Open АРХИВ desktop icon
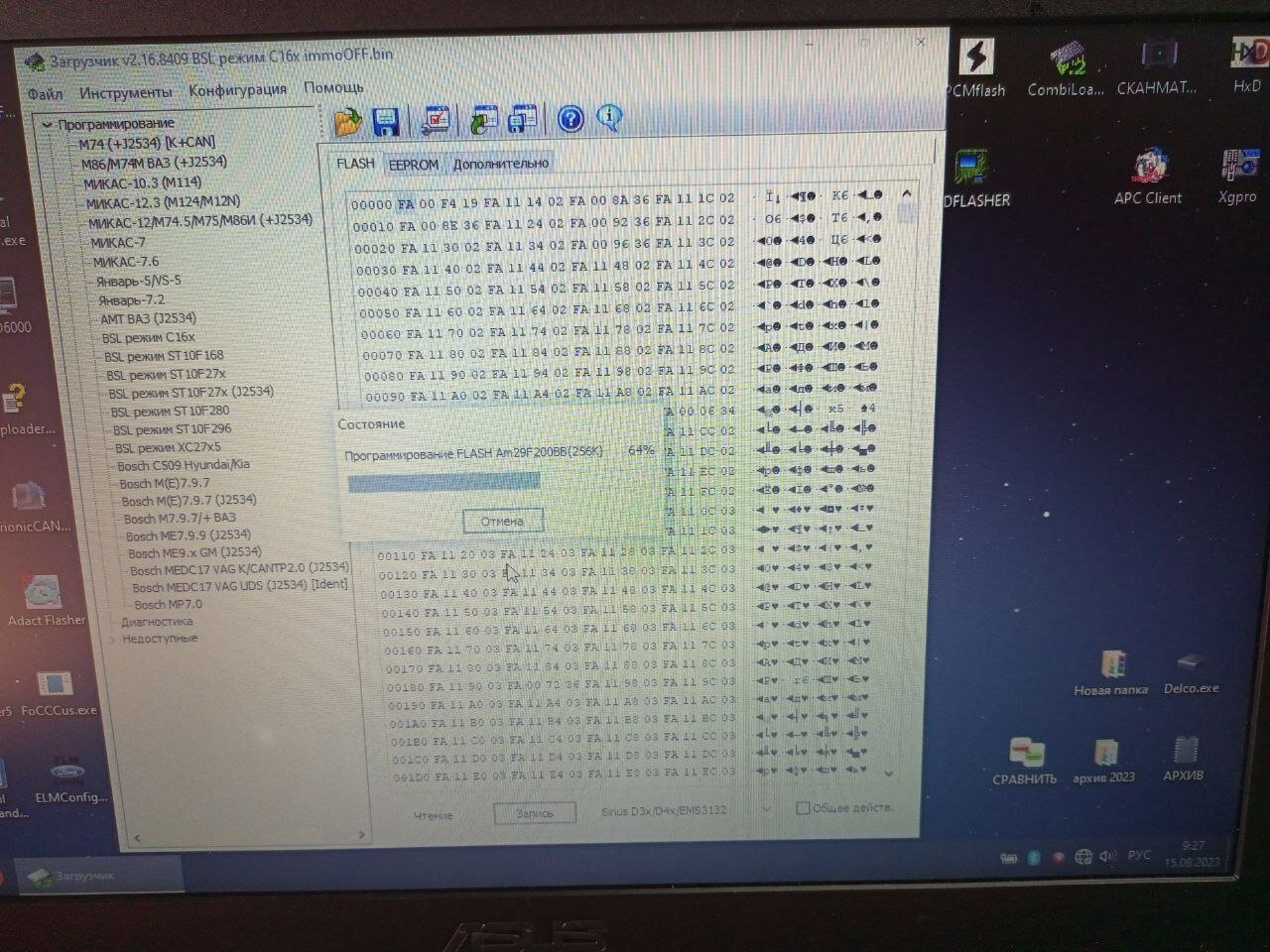The width and height of the screenshot is (1270, 952). point(1183,760)
